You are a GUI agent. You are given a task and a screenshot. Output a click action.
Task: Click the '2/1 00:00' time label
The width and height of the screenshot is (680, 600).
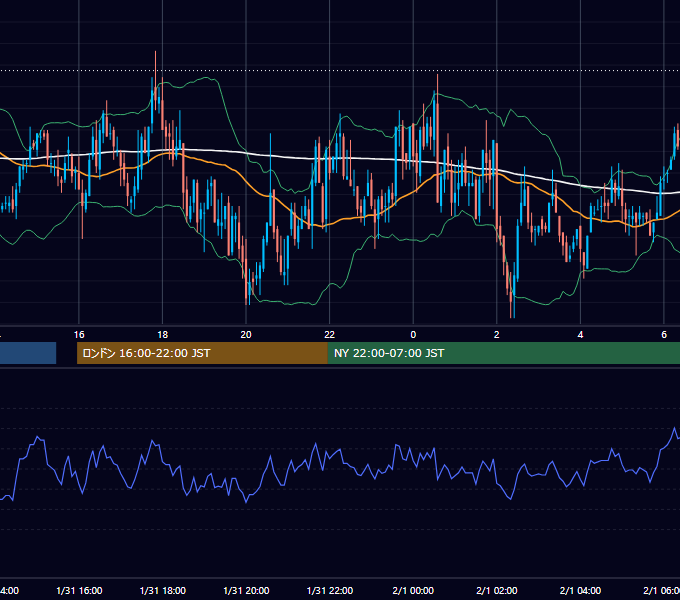413,590
